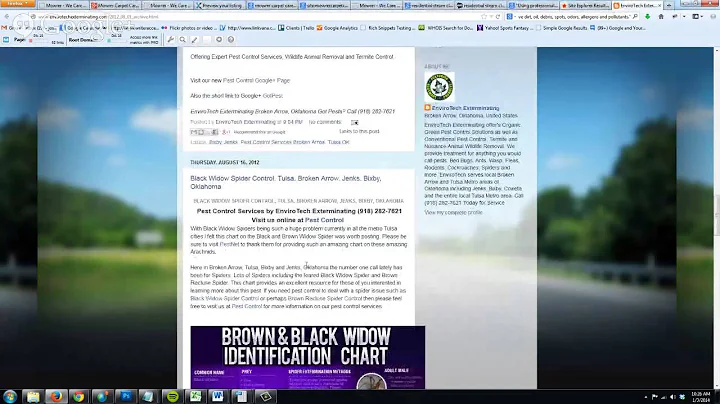Click 'Links to this post' link
720x404 pixels.
click(x=359, y=131)
